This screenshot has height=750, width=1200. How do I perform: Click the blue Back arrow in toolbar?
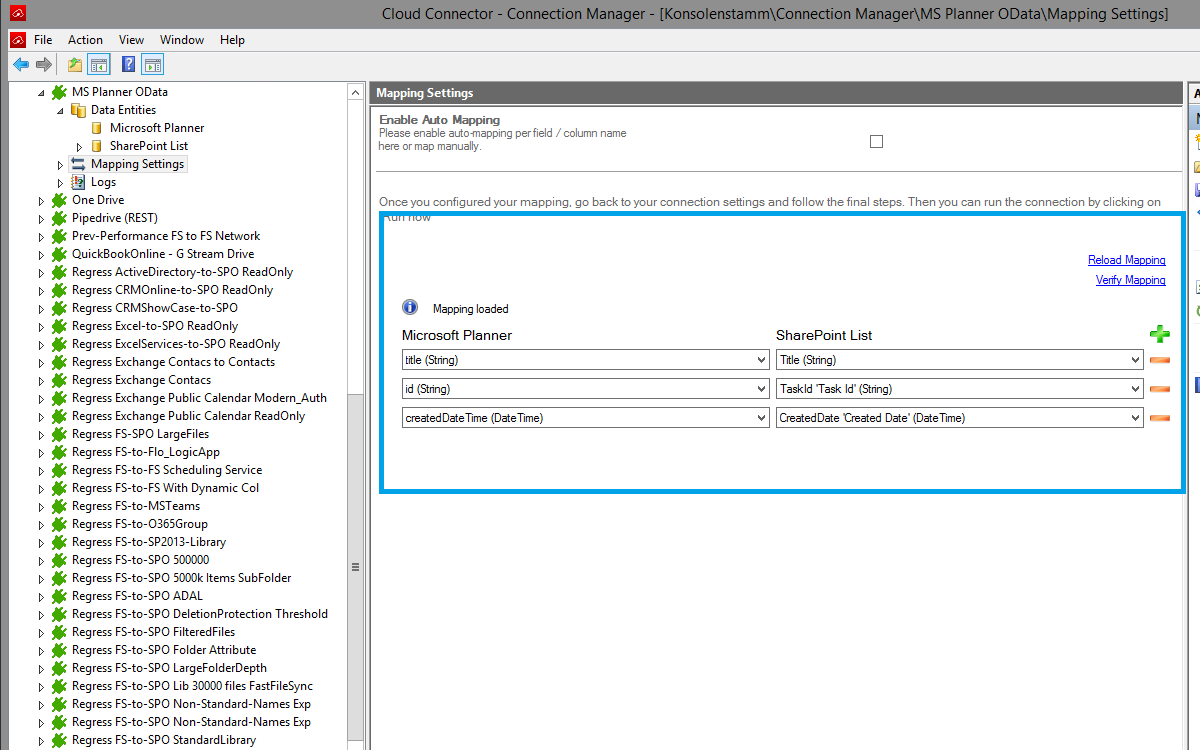point(21,65)
